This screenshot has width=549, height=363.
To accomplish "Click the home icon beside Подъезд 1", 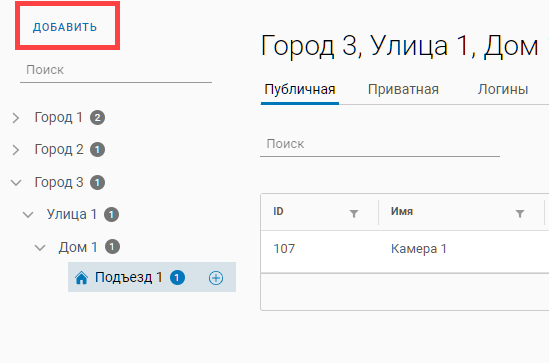I will [81, 278].
